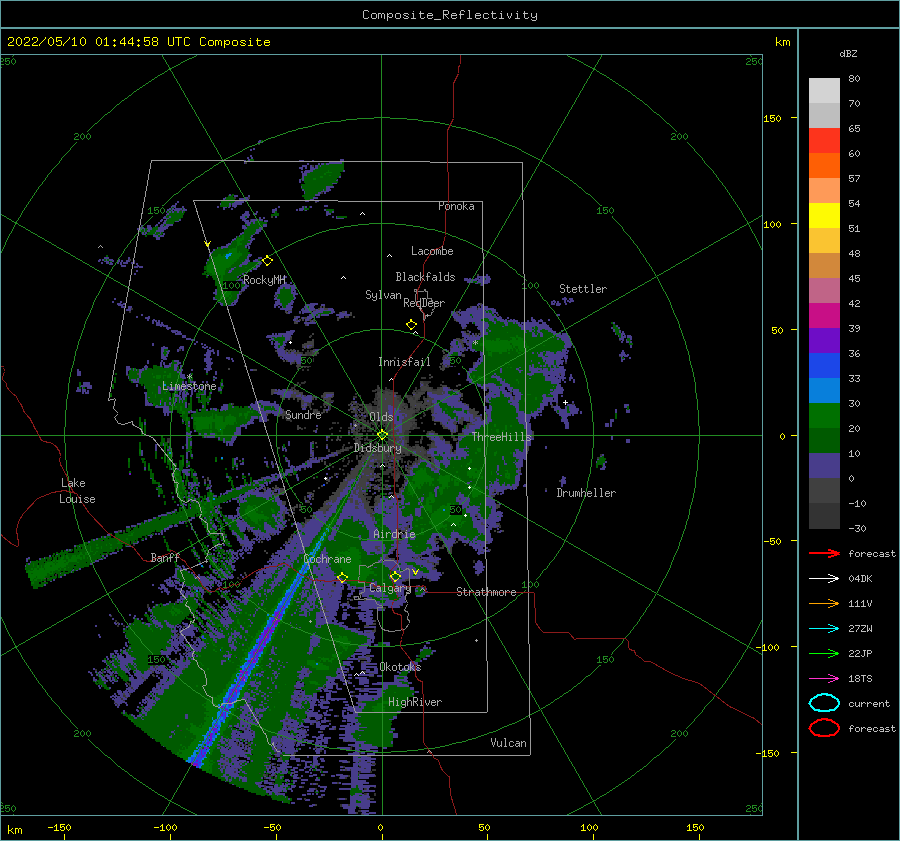Click the RedDeer city label
The image size is (900, 841).
point(424,303)
